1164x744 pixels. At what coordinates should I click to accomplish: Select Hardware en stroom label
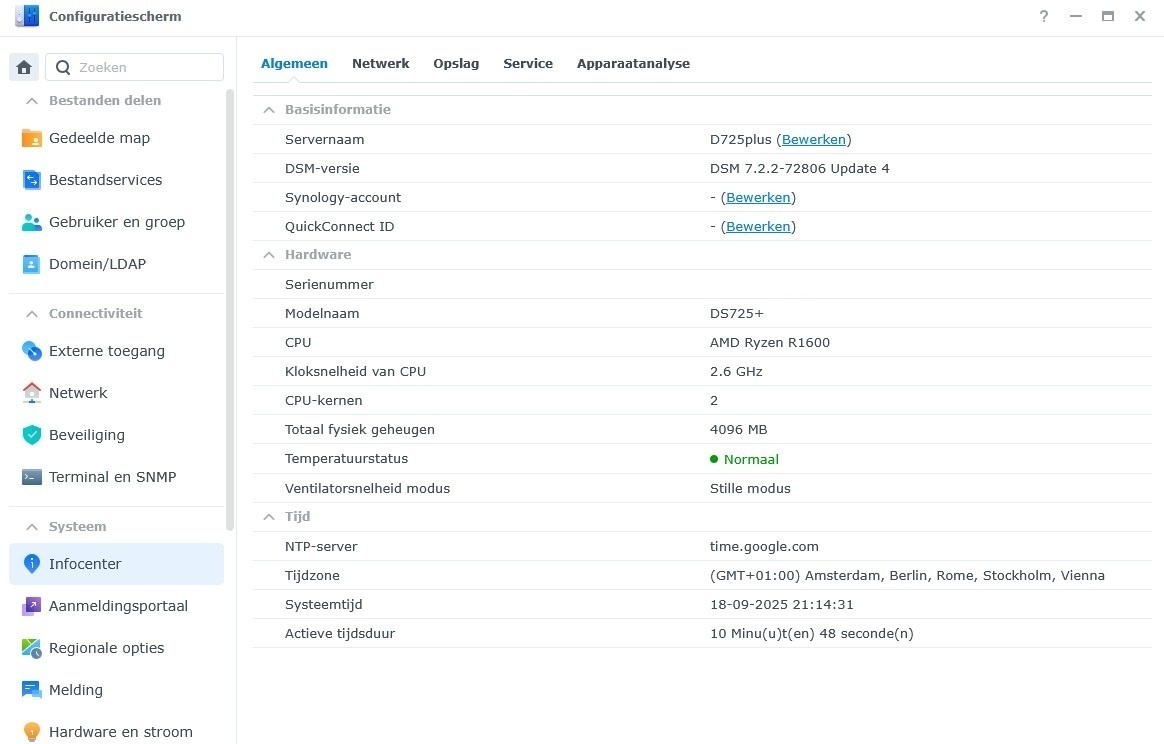pyautogui.click(x=121, y=731)
